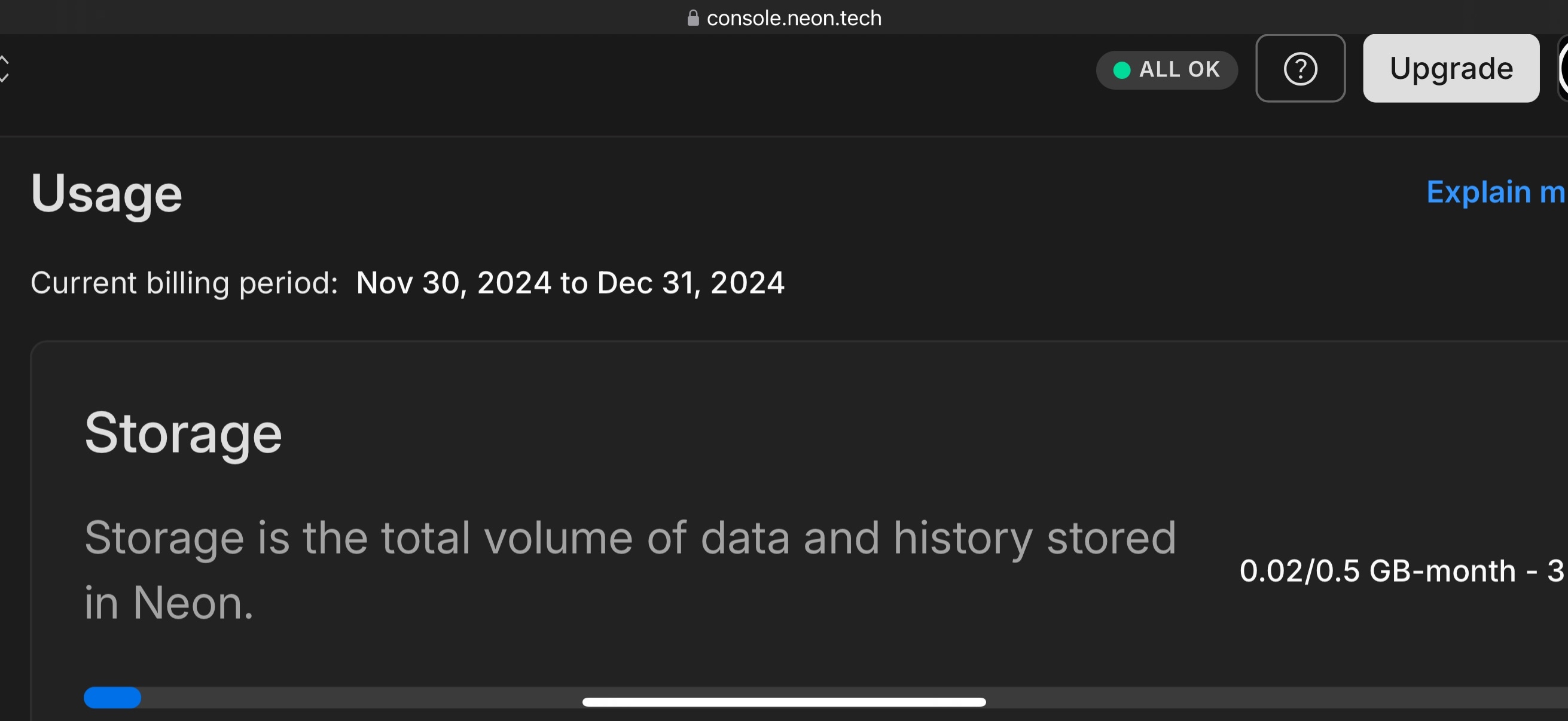Viewport: 1568px width, 721px height.
Task: Open the profile avatar at far right
Action: [1563, 69]
